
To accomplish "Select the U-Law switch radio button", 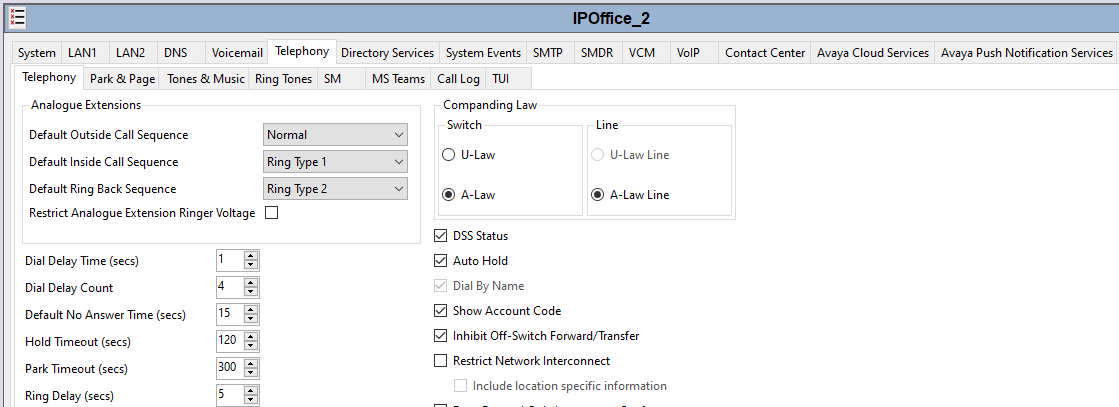I will [x=448, y=155].
